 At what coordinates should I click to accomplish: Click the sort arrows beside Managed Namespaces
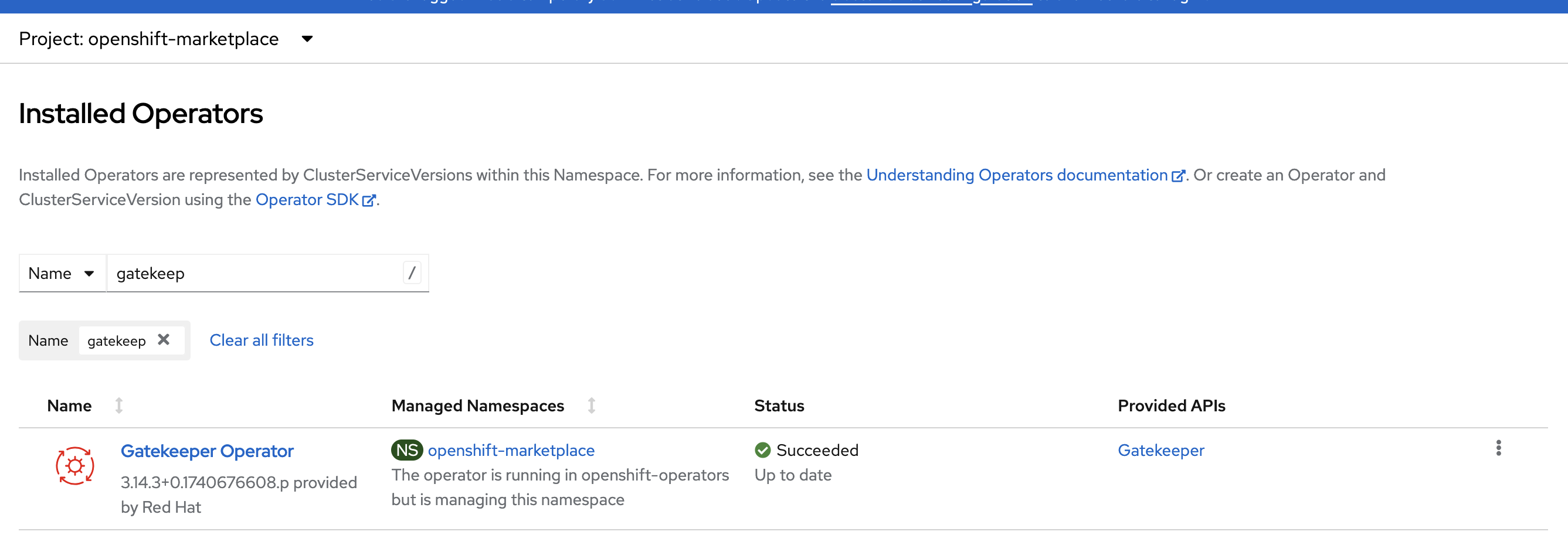point(592,406)
